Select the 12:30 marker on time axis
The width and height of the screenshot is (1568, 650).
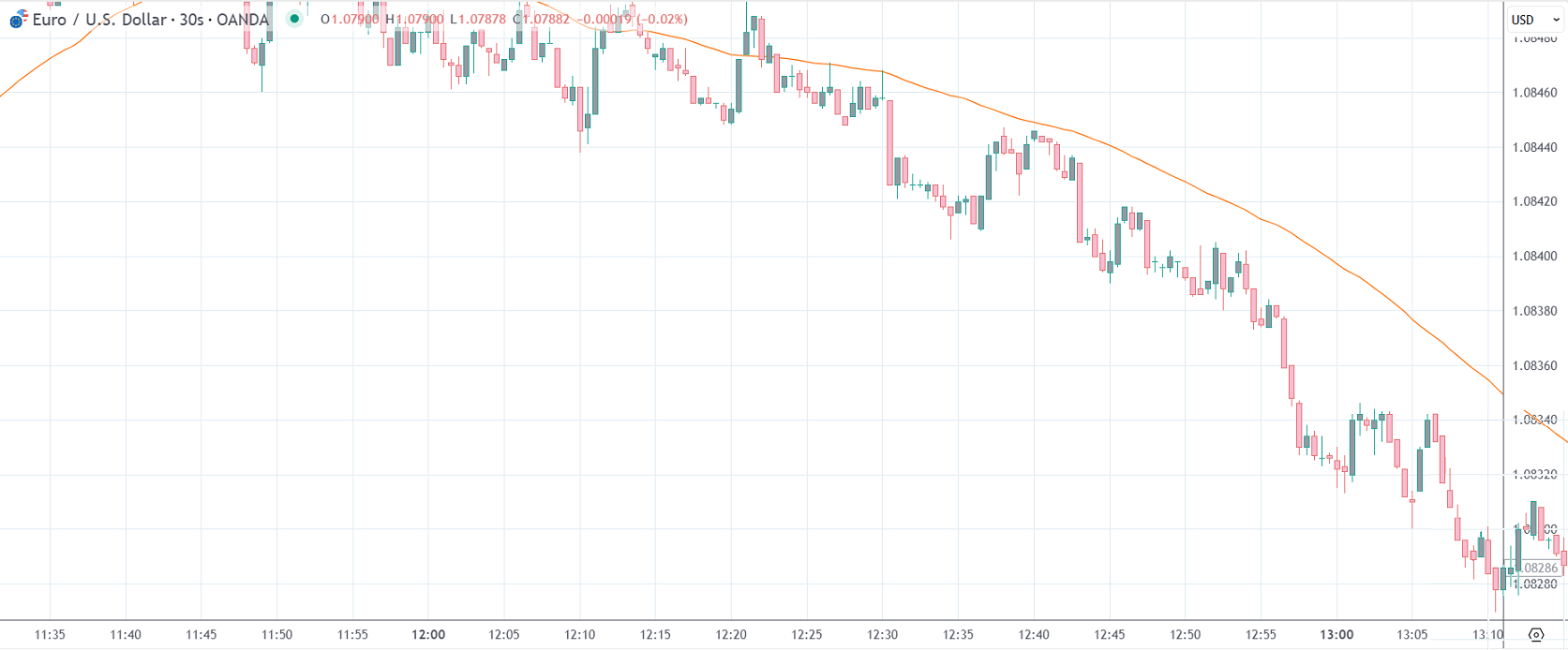pyautogui.click(x=882, y=635)
